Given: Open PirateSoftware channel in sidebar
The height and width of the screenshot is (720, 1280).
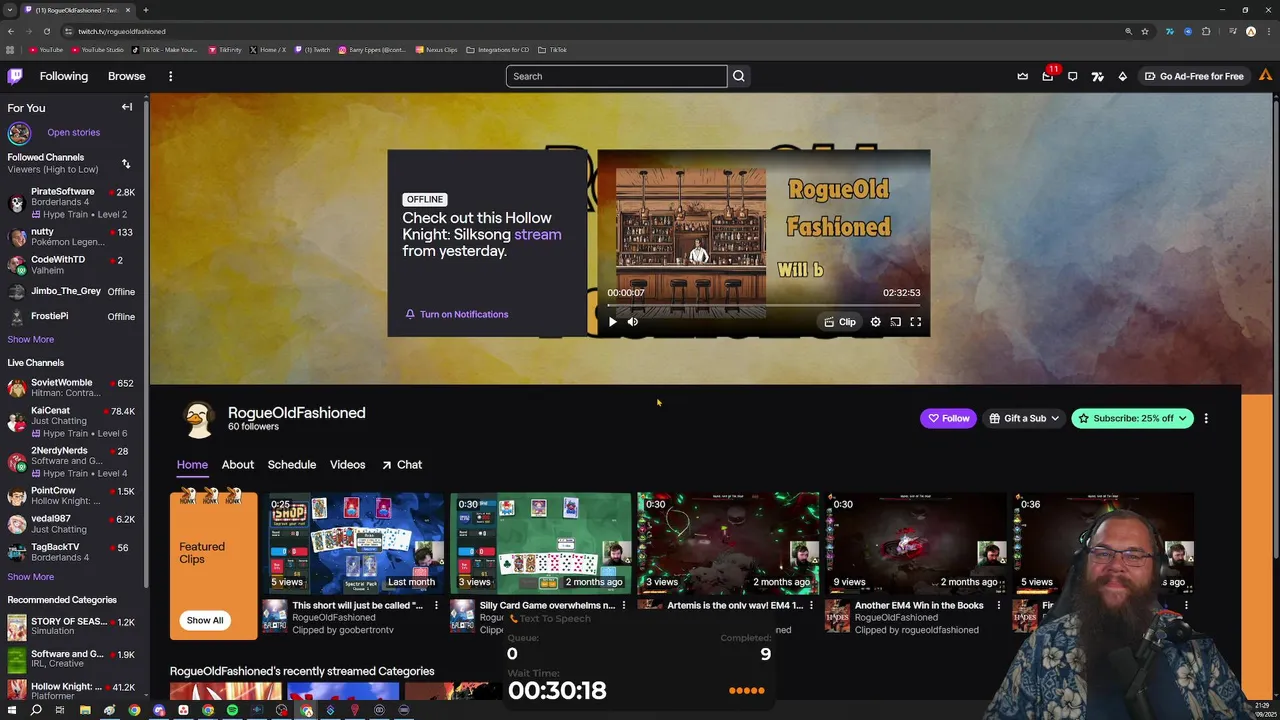Looking at the screenshot, I should pyautogui.click(x=72, y=202).
